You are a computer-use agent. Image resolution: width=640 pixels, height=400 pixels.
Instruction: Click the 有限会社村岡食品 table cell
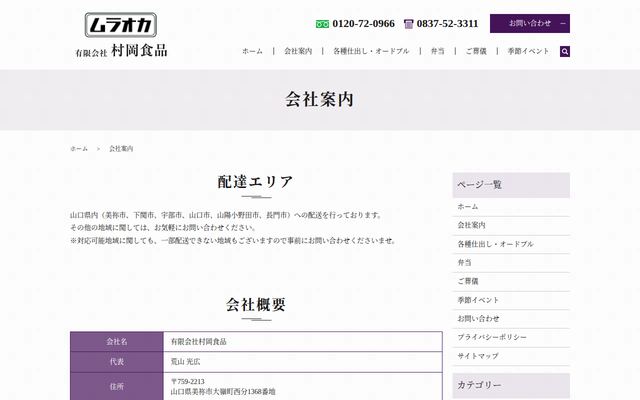pyautogui.click(x=303, y=342)
